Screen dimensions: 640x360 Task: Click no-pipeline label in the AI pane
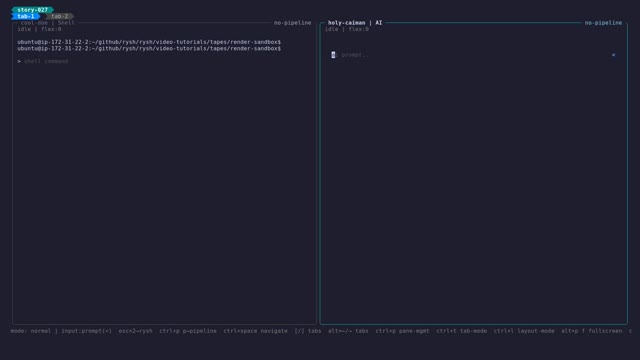click(x=603, y=23)
